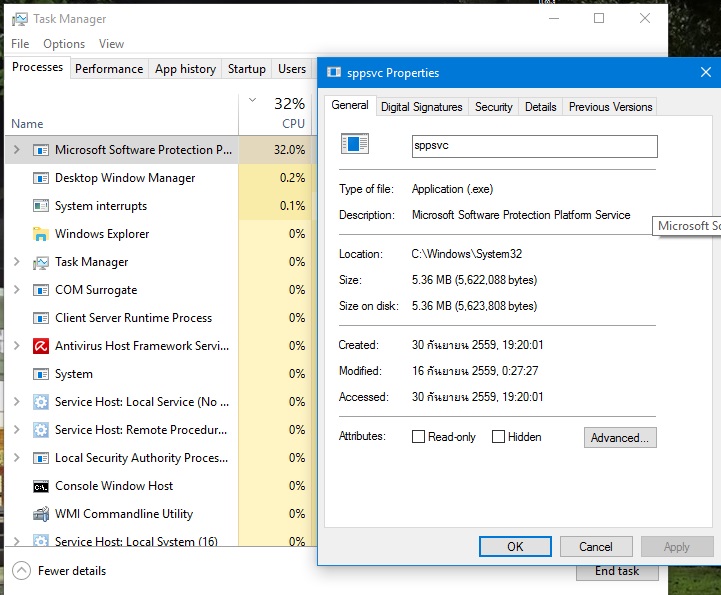
Task: Click the sppsvc application file icon
Action: pyautogui.click(x=355, y=144)
